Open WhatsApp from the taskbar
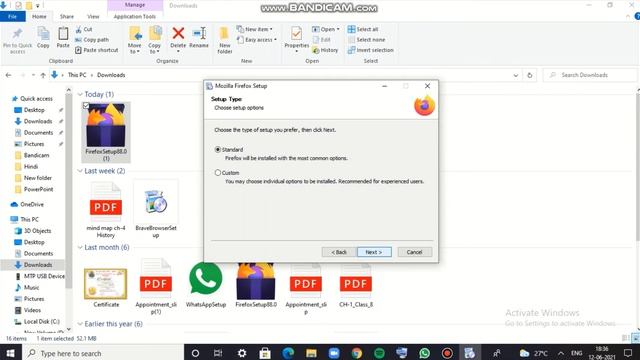The image size is (640, 360). click(424, 353)
